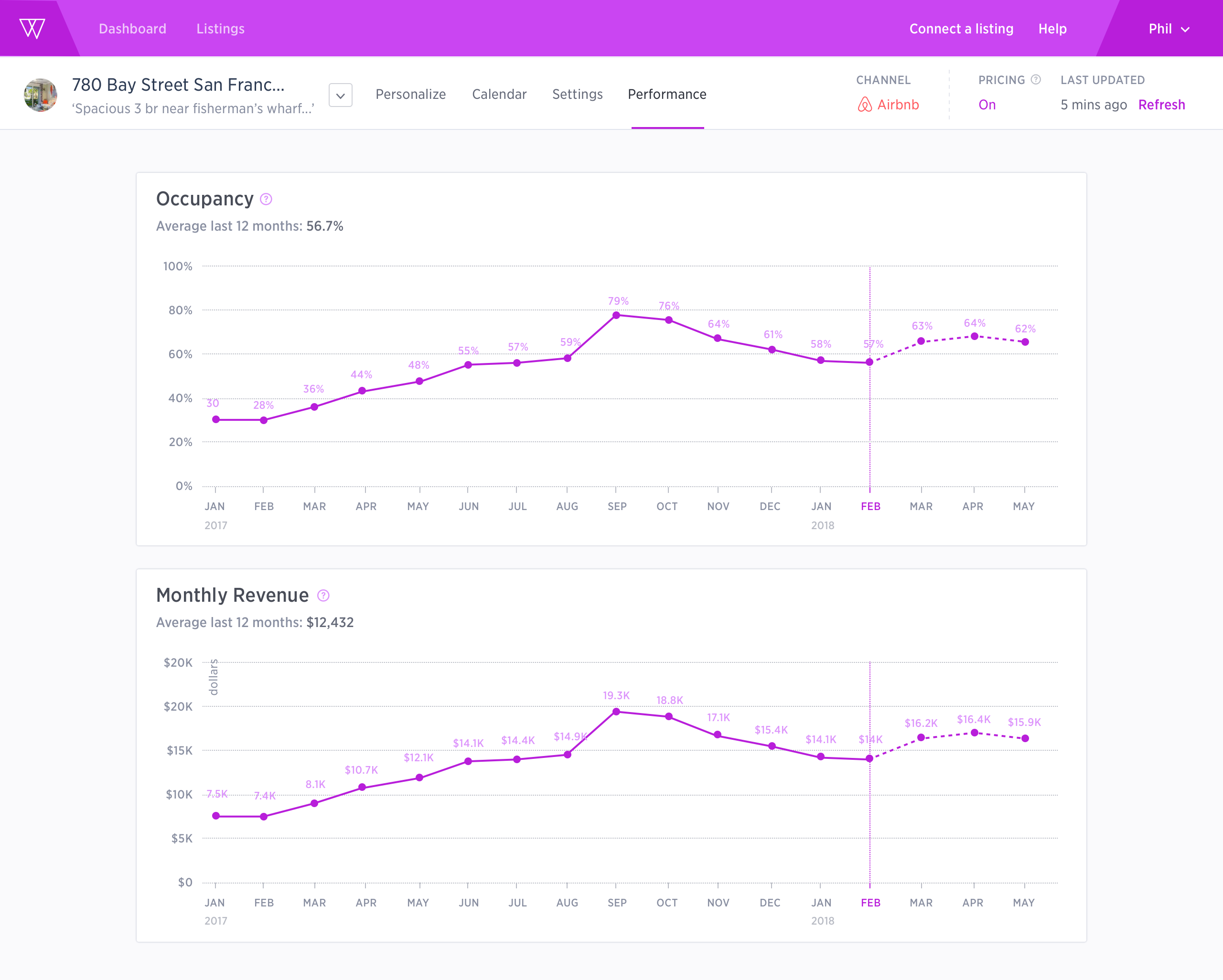
Task: Toggle the Pricing On status
Action: coord(987,105)
